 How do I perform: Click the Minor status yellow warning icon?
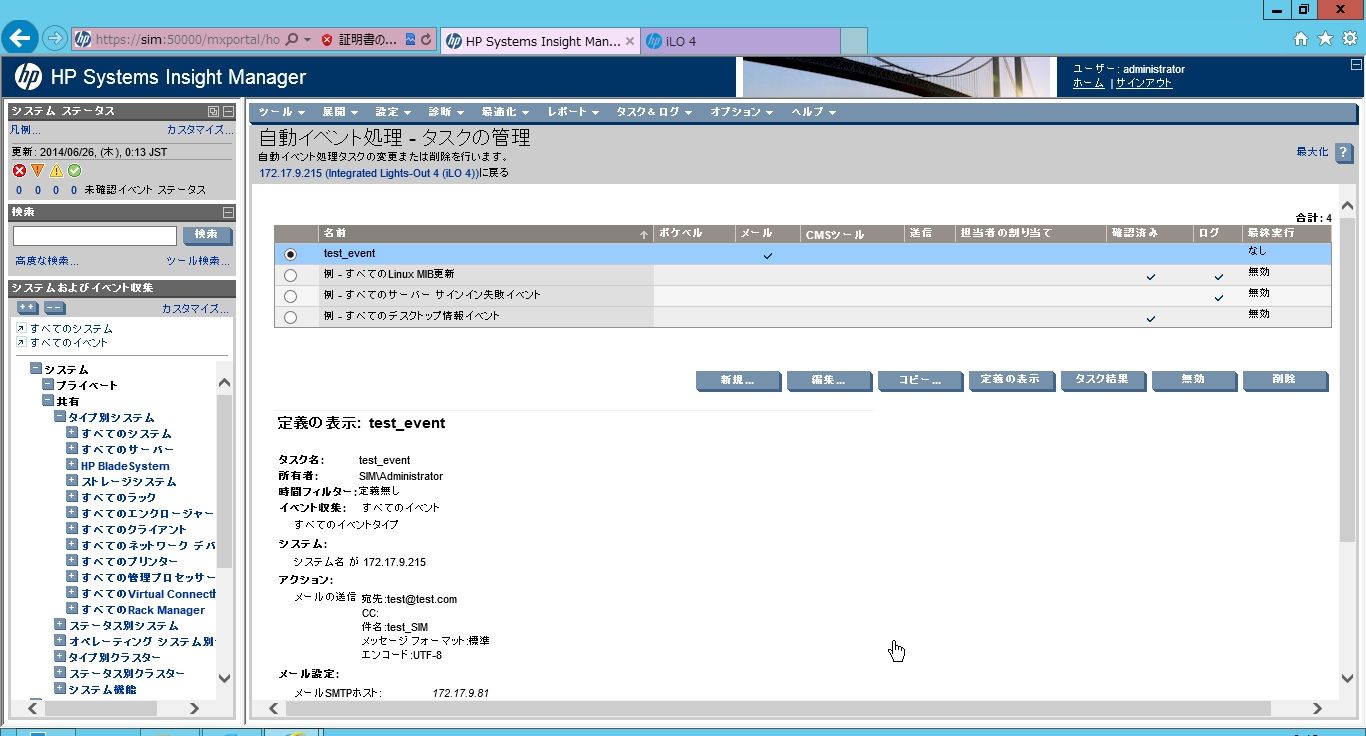(56, 171)
